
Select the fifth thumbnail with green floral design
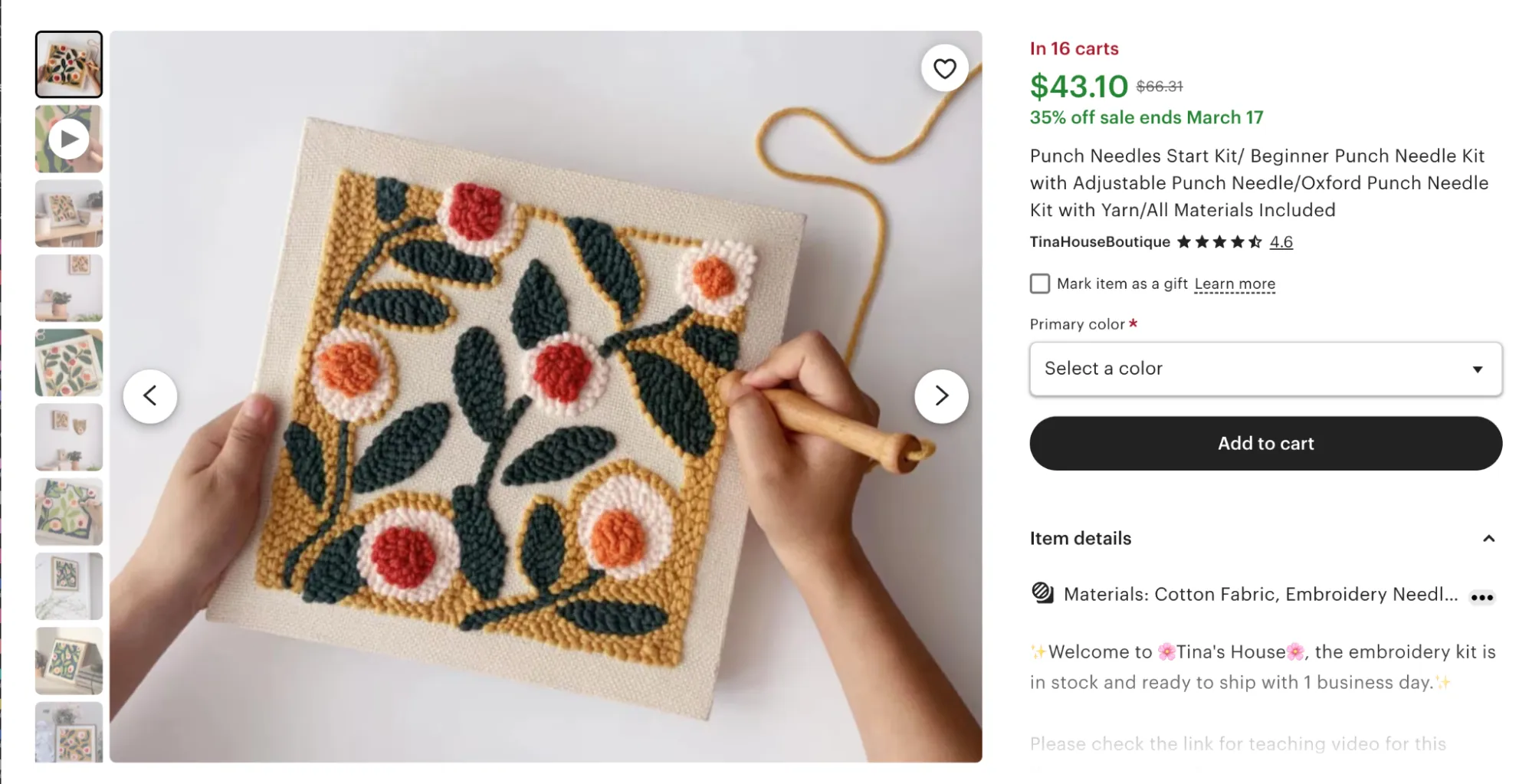point(69,362)
